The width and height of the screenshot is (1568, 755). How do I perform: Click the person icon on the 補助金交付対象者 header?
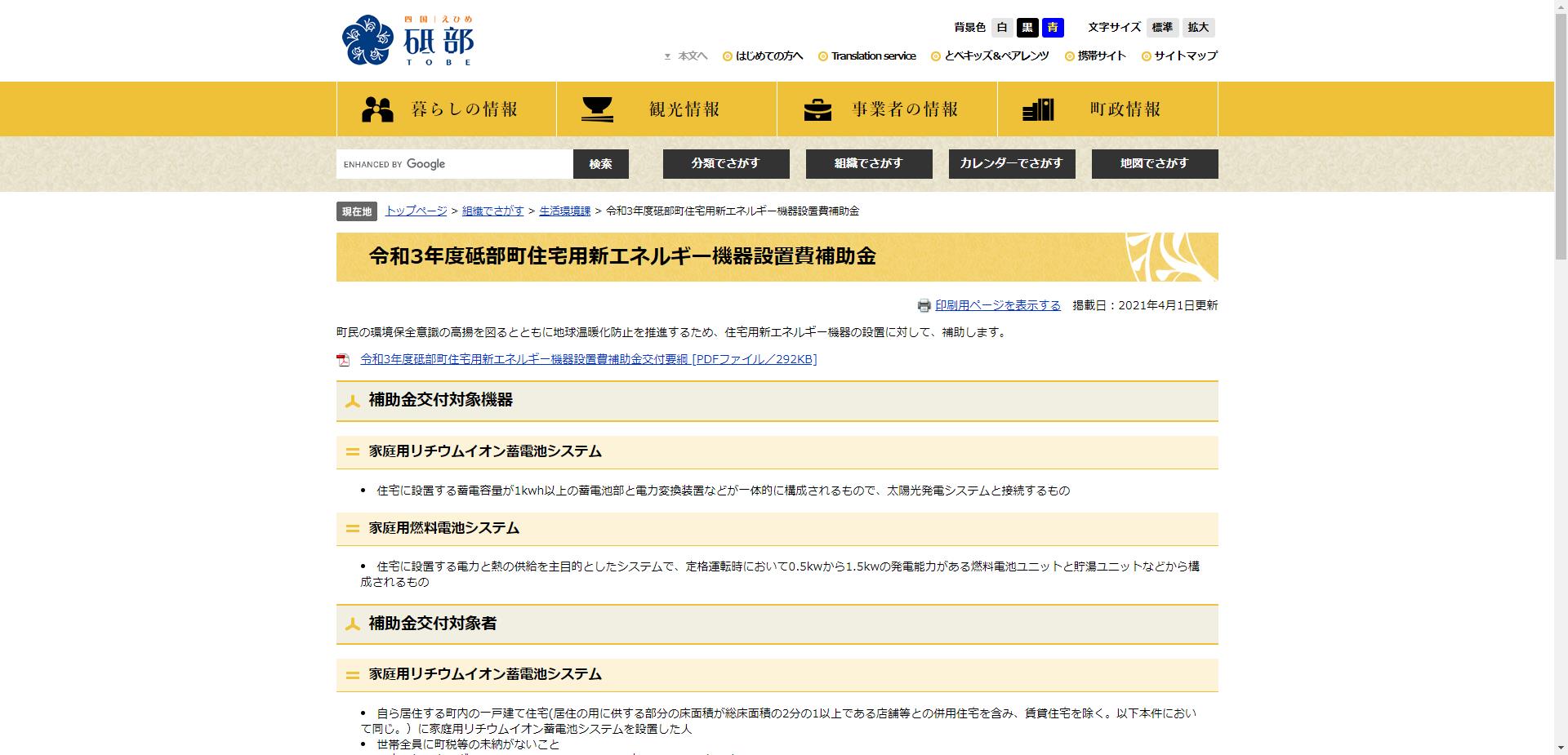coord(353,624)
